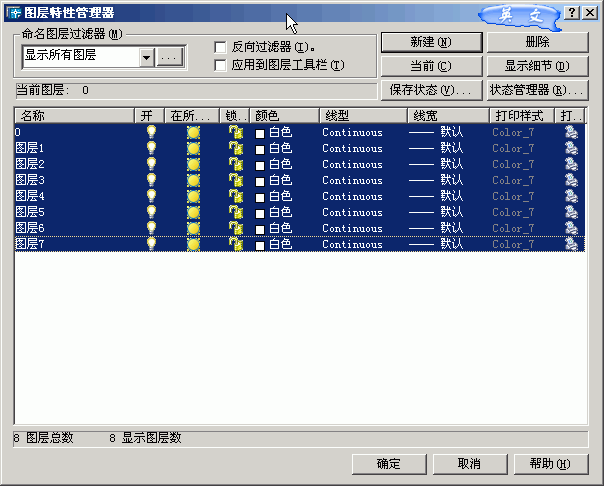Freeze 图层5 via its sun icon
This screenshot has width=604, height=486.
[193, 213]
